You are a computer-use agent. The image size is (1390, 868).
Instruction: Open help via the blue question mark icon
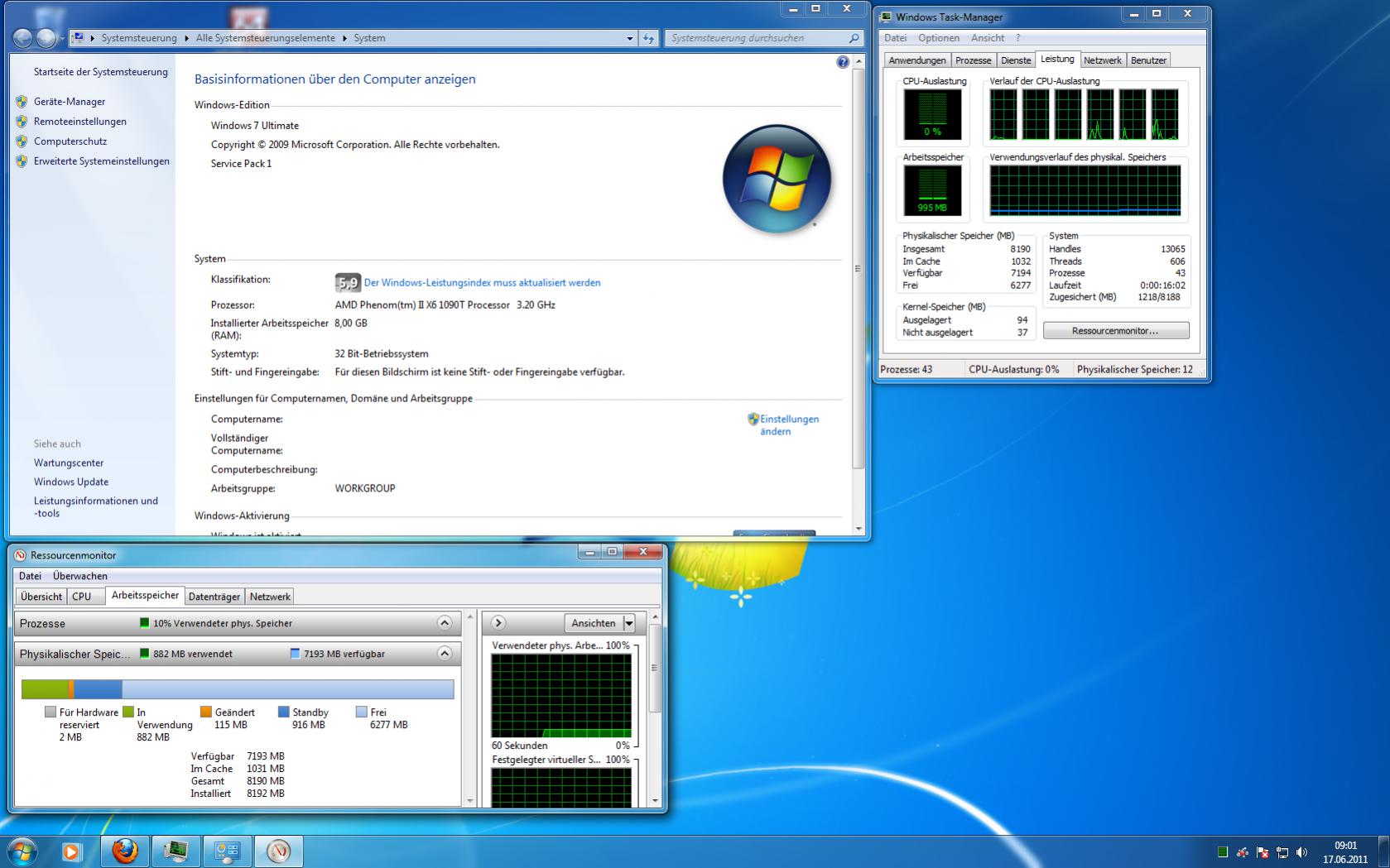pyautogui.click(x=843, y=62)
